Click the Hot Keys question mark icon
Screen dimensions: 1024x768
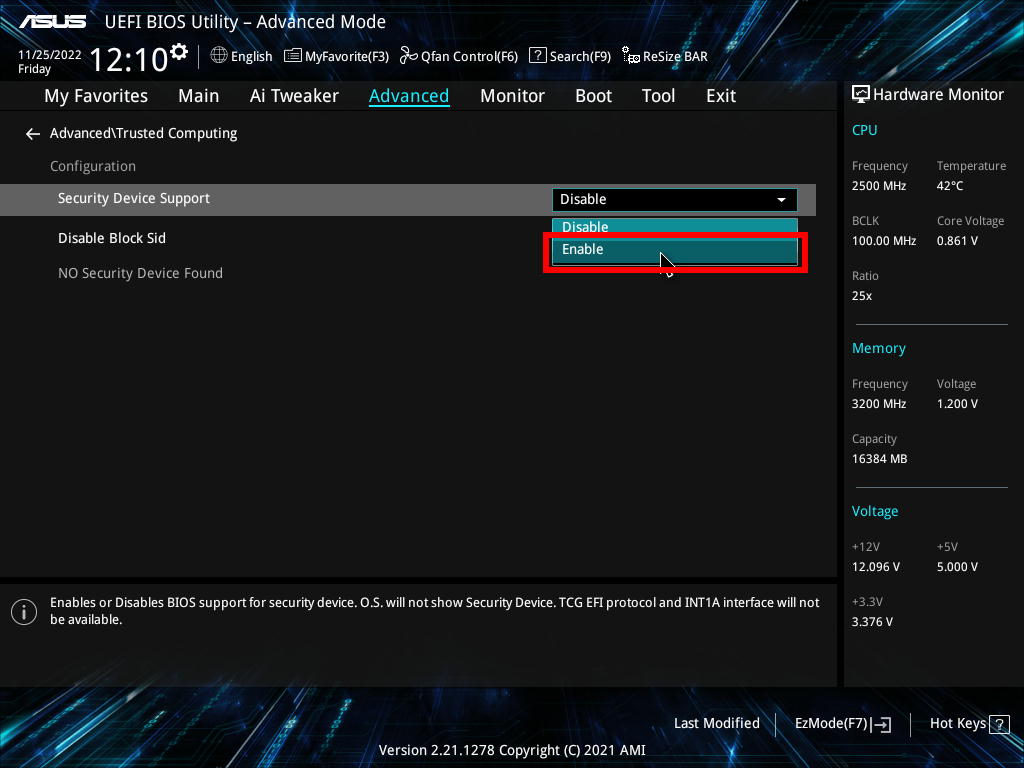999,724
